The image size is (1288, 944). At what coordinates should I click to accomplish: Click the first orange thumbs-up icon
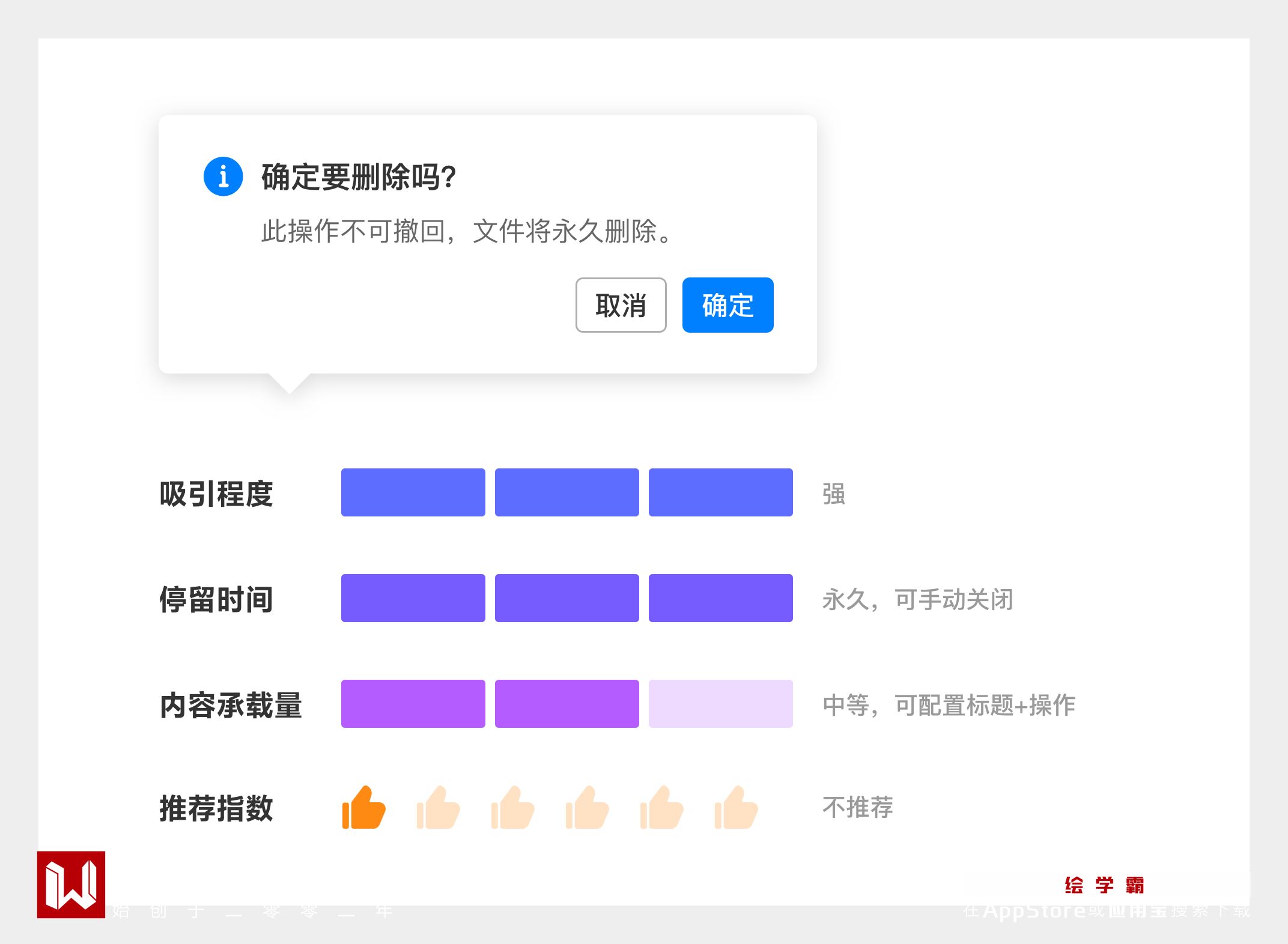click(x=364, y=808)
